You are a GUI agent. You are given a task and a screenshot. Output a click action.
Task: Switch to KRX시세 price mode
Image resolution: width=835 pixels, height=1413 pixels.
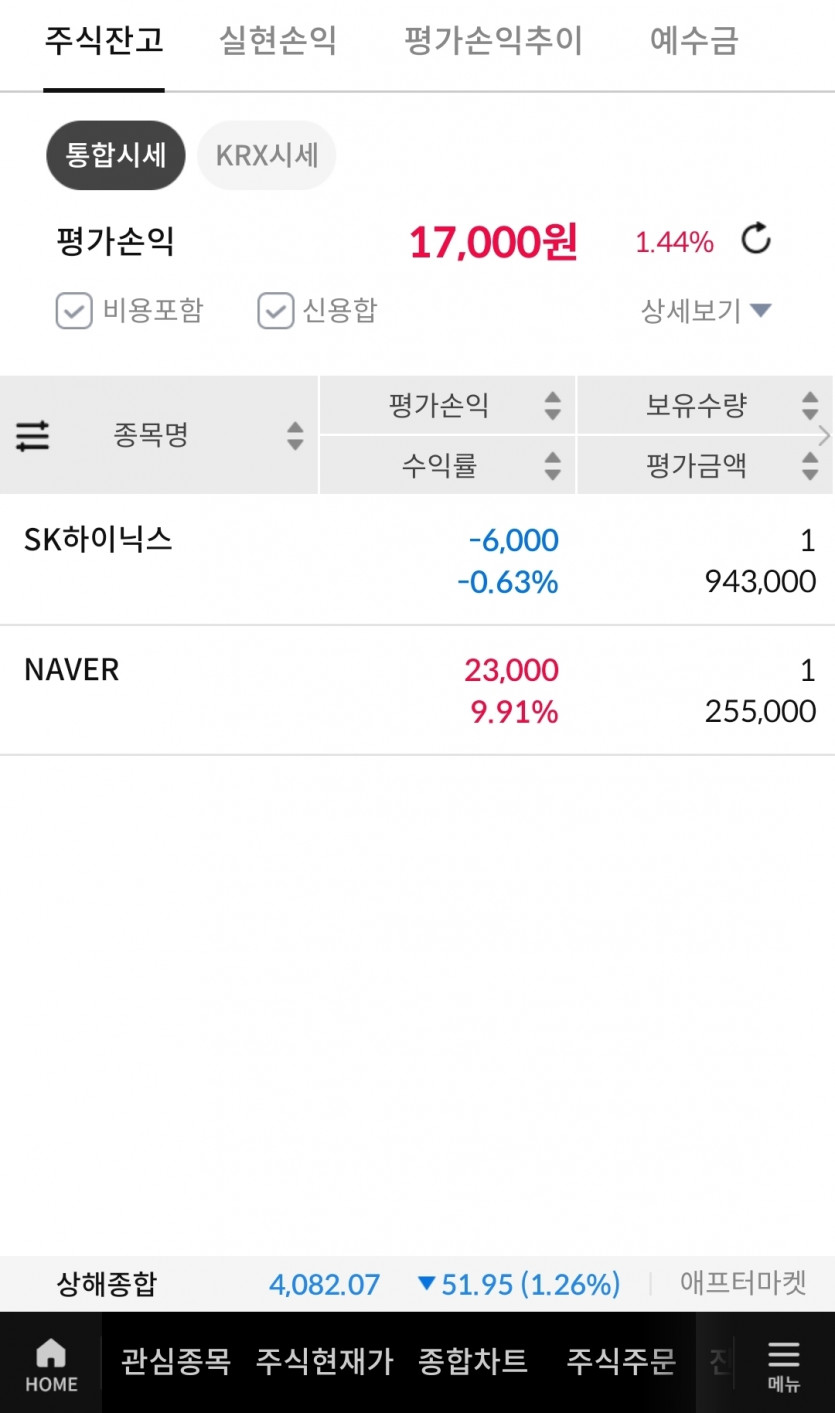267,156
